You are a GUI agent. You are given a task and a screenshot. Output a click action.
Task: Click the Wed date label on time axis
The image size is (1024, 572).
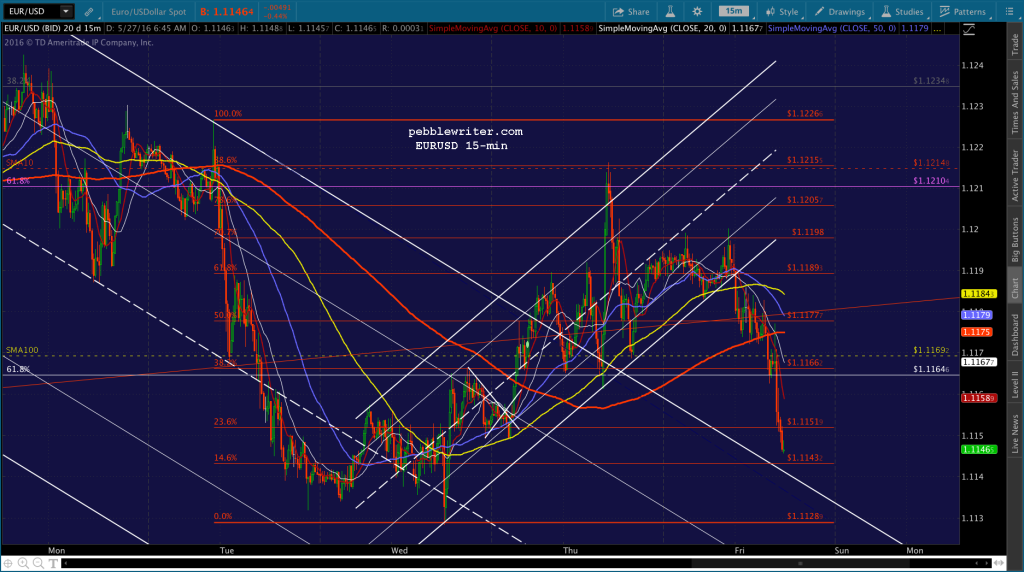399,550
